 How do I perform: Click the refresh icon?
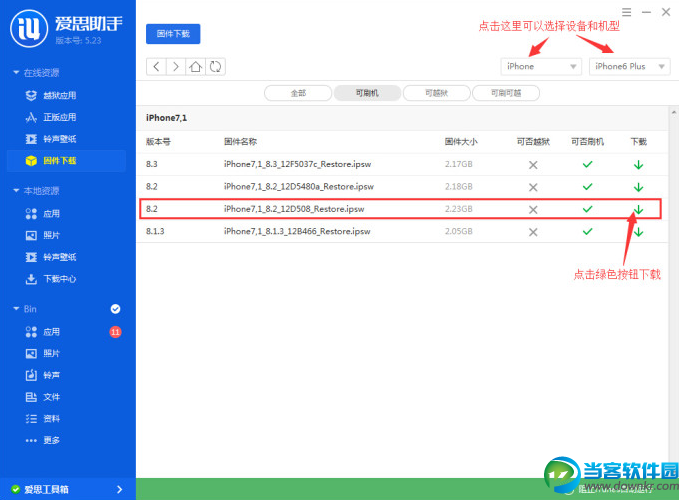pyautogui.click(x=215, y=66)
